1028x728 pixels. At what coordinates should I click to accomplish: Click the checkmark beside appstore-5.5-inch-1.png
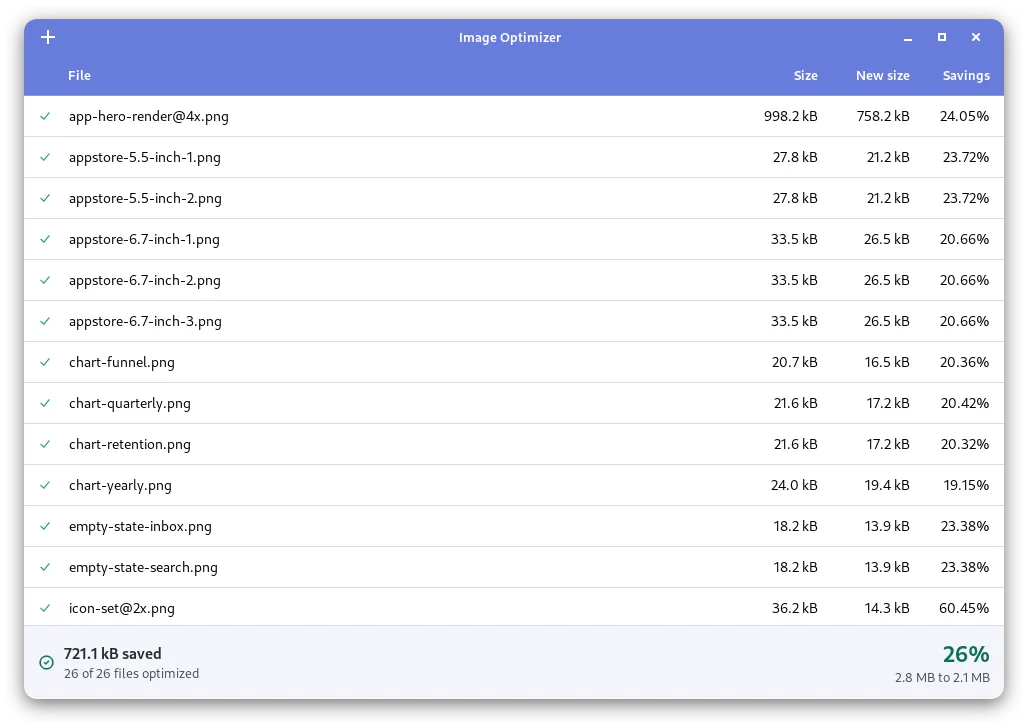pos(45,157)
